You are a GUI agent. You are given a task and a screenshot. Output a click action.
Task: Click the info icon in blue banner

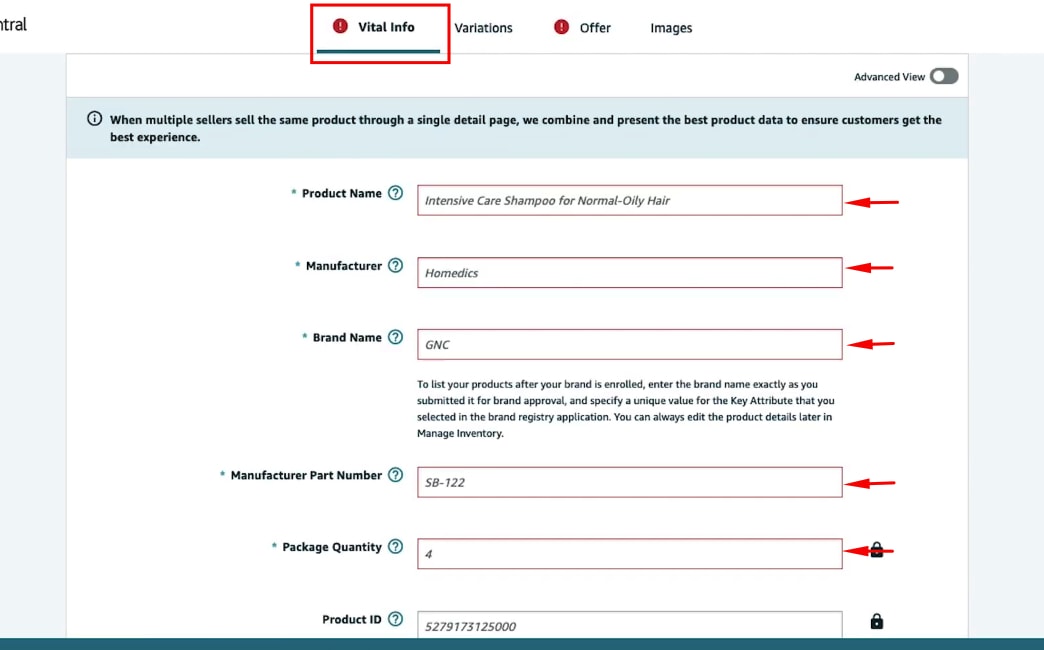pos(95,119)
